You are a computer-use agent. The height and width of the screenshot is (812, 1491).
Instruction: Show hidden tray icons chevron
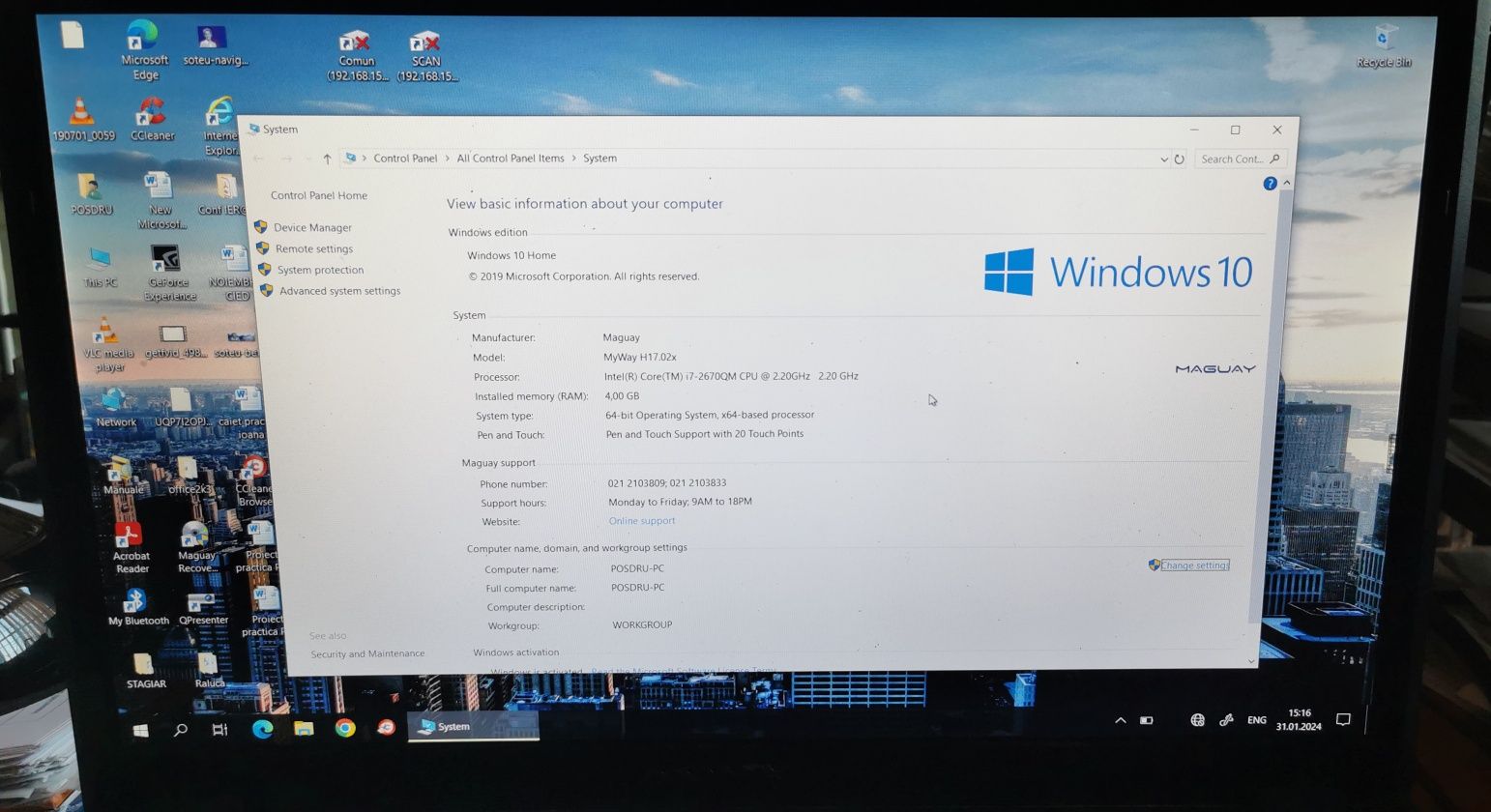point(1120,720)
